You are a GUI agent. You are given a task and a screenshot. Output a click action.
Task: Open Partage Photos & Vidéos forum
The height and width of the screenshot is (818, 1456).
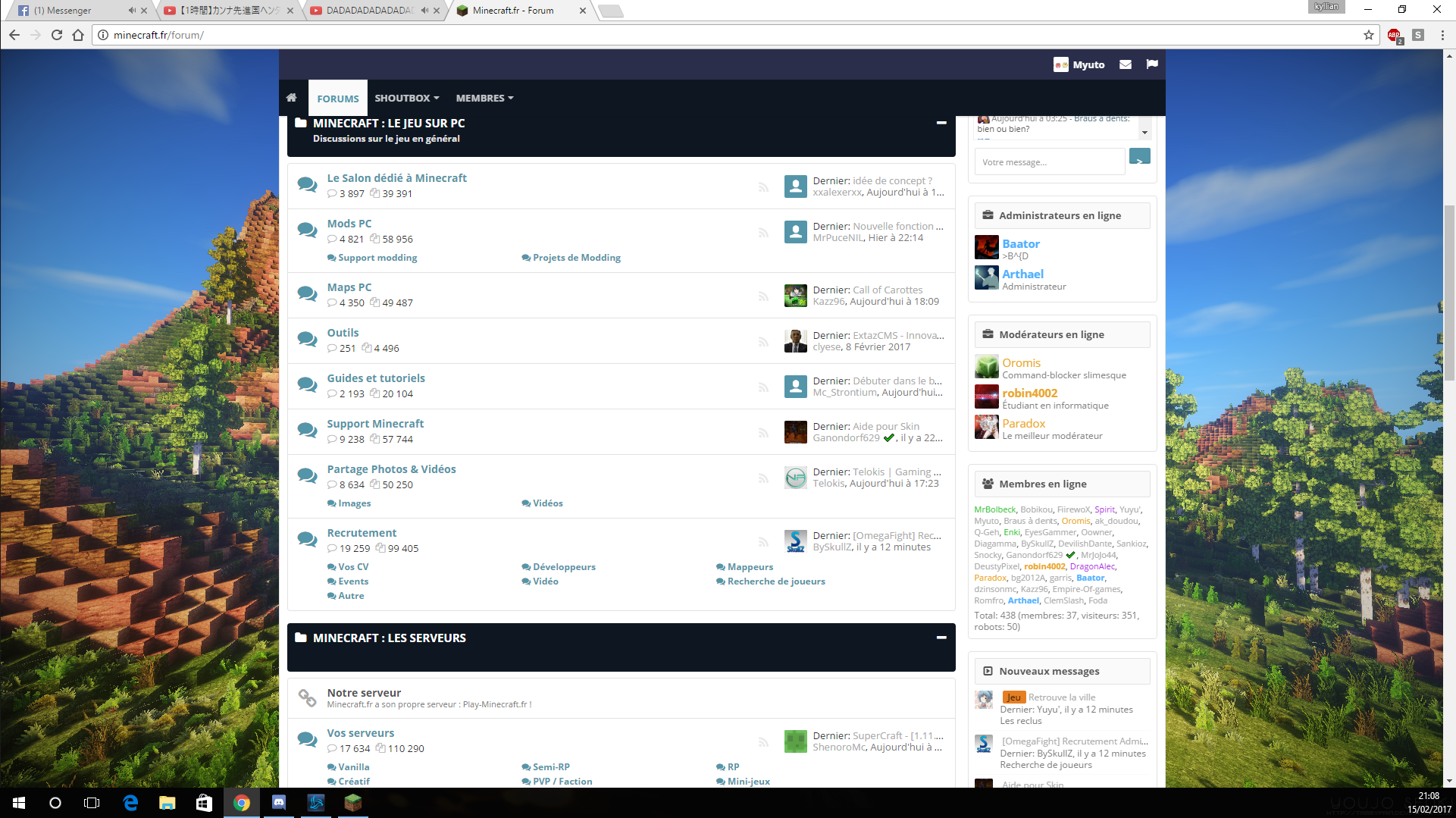pyautogui.click(x=392, y=469)
